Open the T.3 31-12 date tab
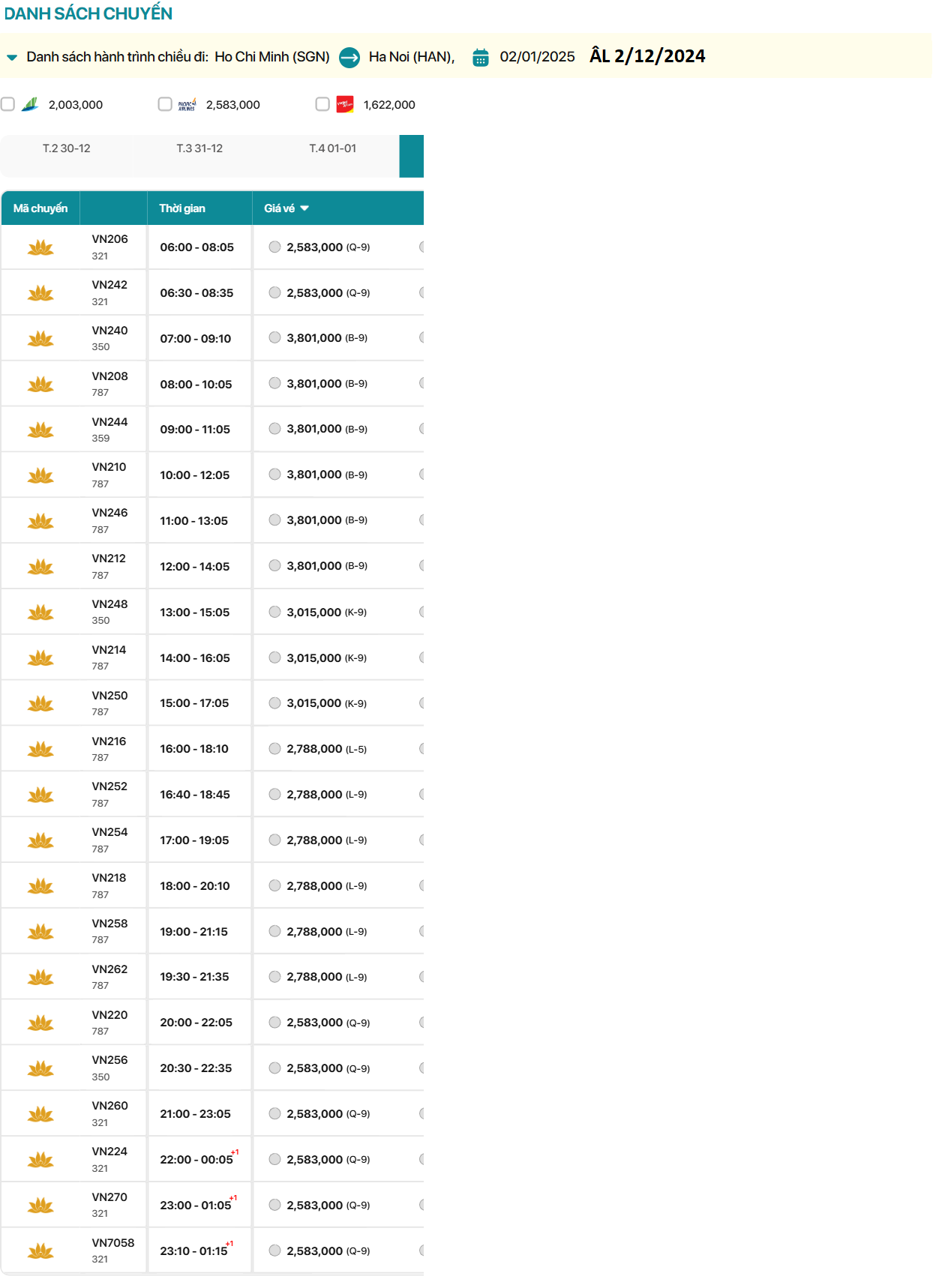942x1288 pixels. pyautogui.click(x=199, y=148)
